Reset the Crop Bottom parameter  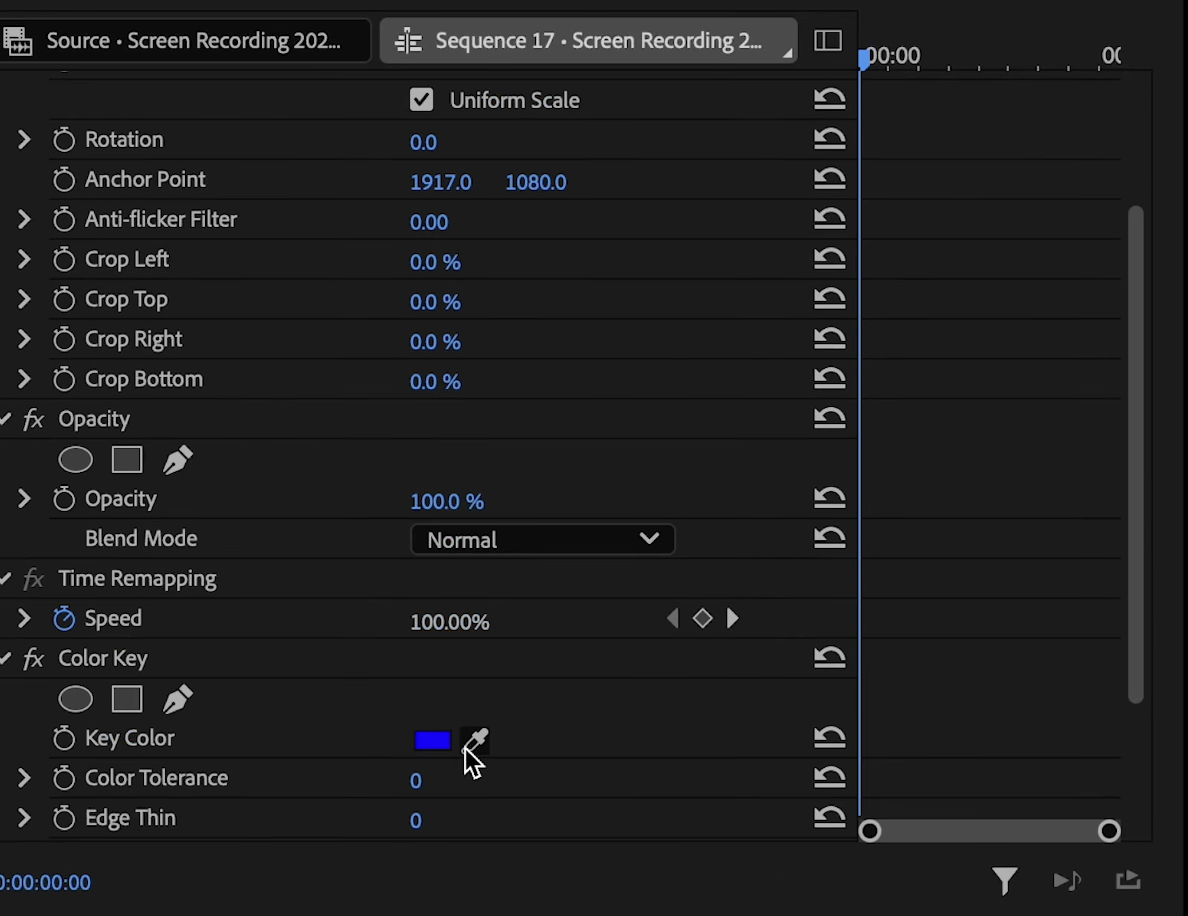[x=830, y=379]
